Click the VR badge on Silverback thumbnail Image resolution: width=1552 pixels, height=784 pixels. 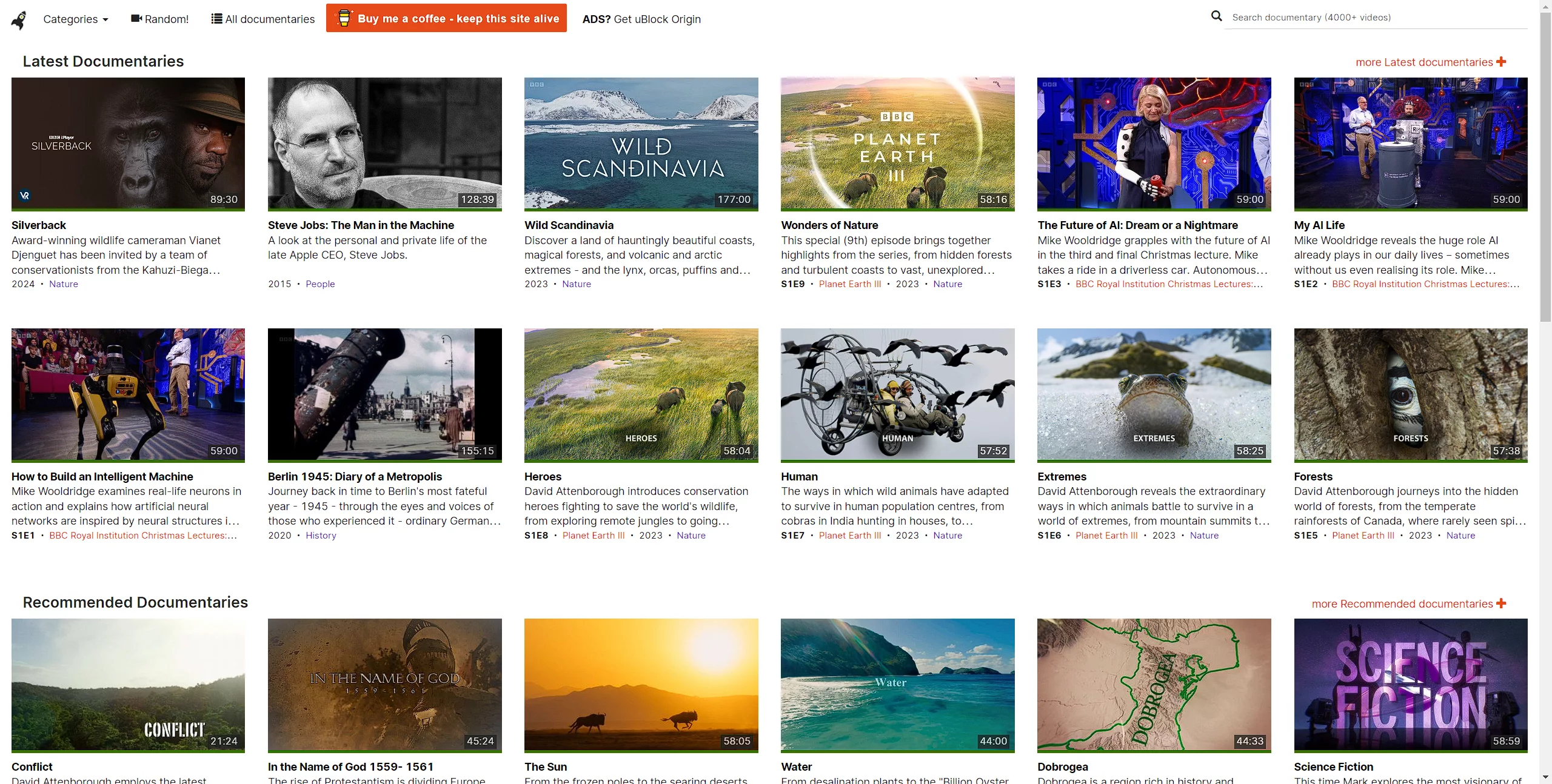[x=25, y=195]
